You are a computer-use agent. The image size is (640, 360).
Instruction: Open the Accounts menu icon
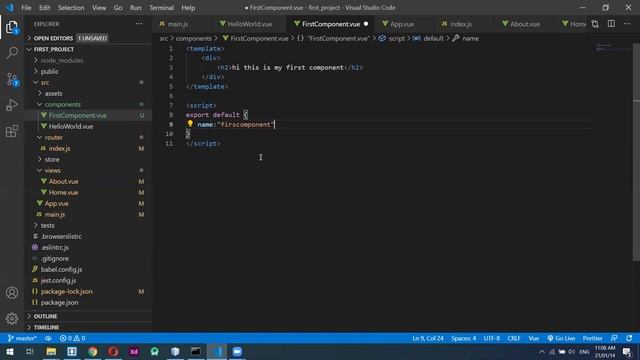pos(12,293)
